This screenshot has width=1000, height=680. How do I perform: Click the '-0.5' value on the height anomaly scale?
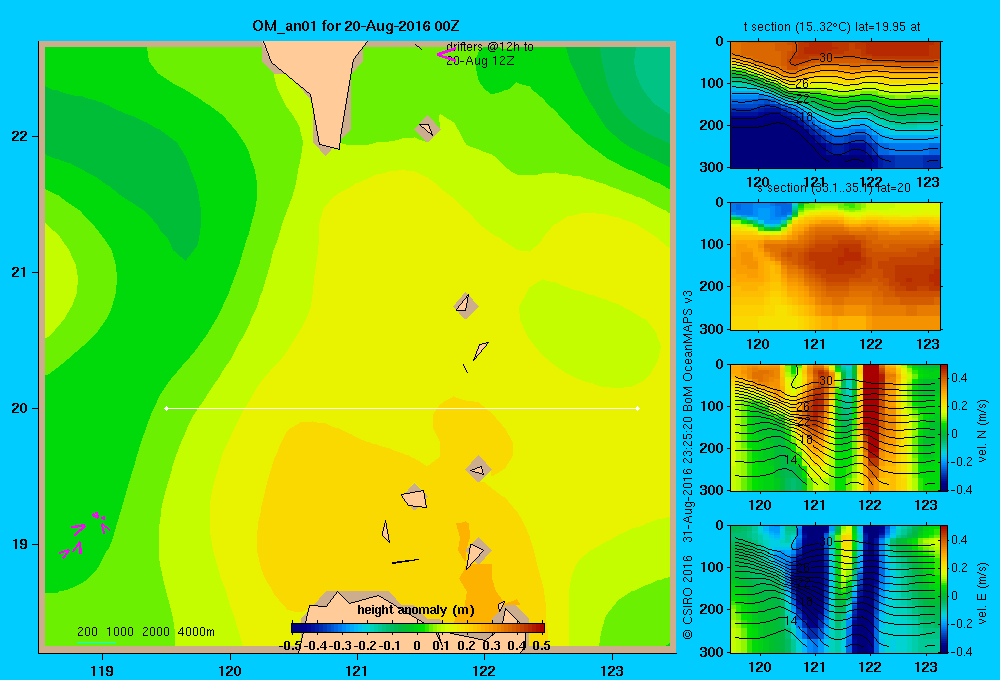[290, 646]
